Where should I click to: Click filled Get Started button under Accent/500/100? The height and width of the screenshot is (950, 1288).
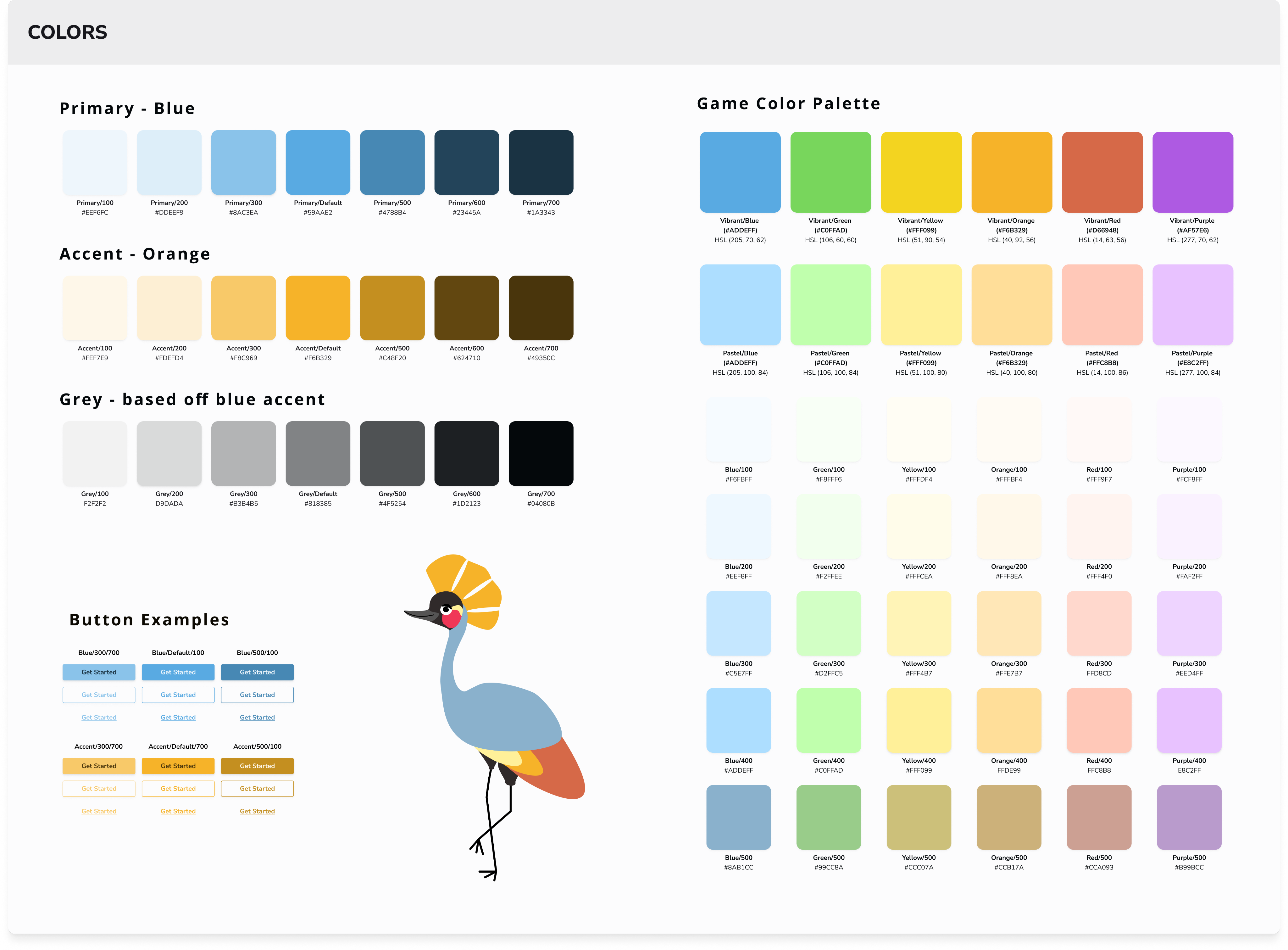tap(257, 766)
